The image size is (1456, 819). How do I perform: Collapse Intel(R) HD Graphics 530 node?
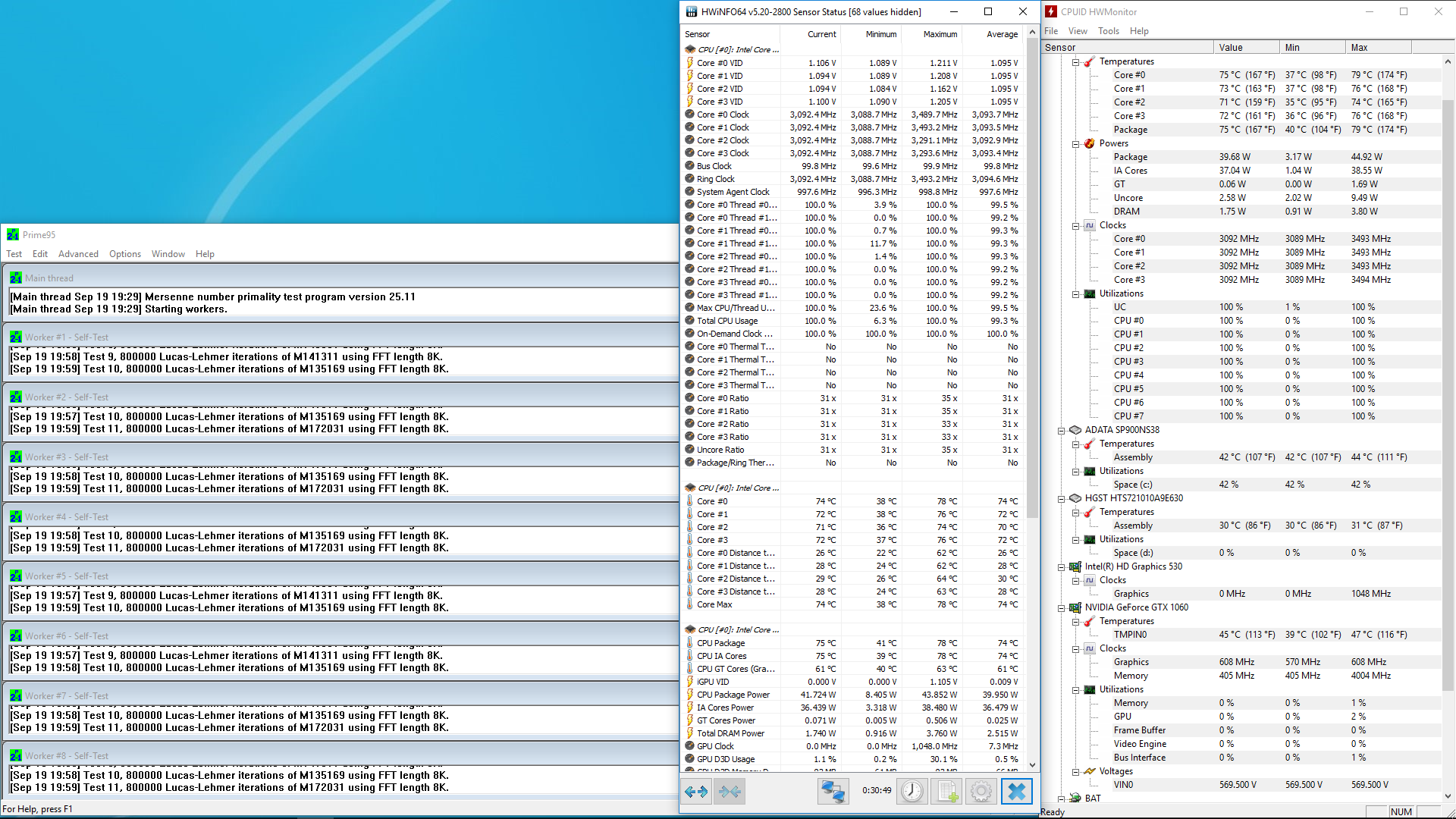[1062, 567]
